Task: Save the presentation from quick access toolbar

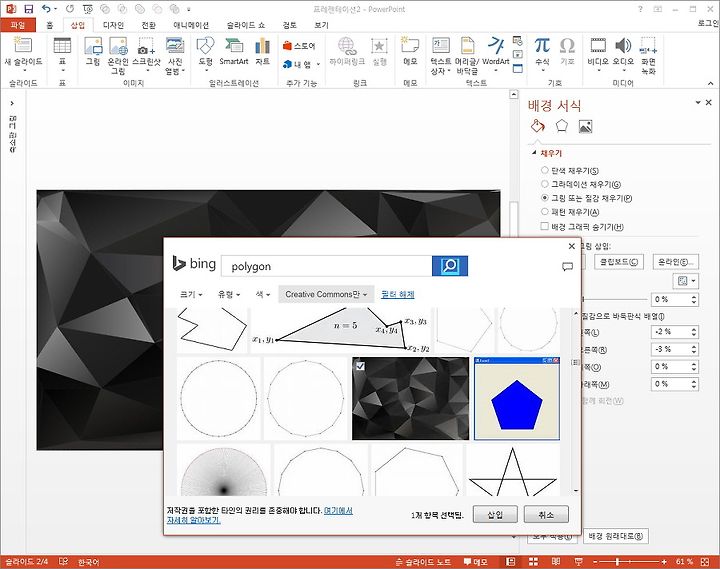Action: pyautogui.click(x=28, y=9)
